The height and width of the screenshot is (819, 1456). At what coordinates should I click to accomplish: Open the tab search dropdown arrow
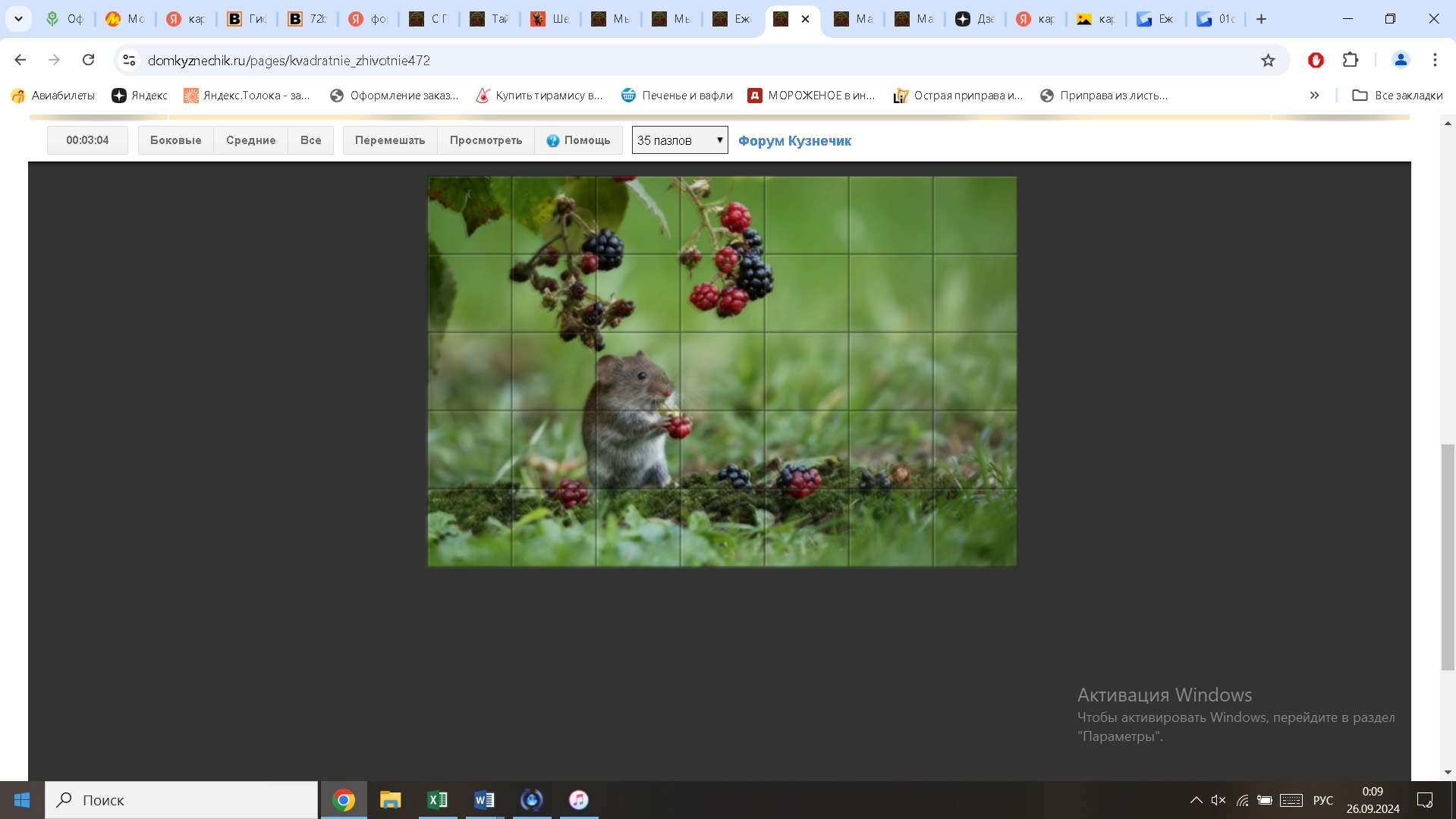point(18,19)
